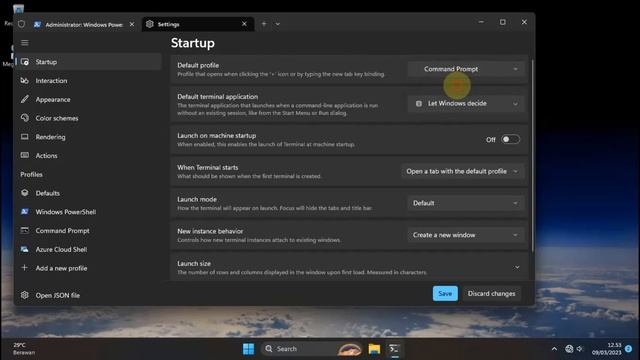The image size is (640, 360).
Task: Close the Settings tab
Action: (x=244, y=24)
